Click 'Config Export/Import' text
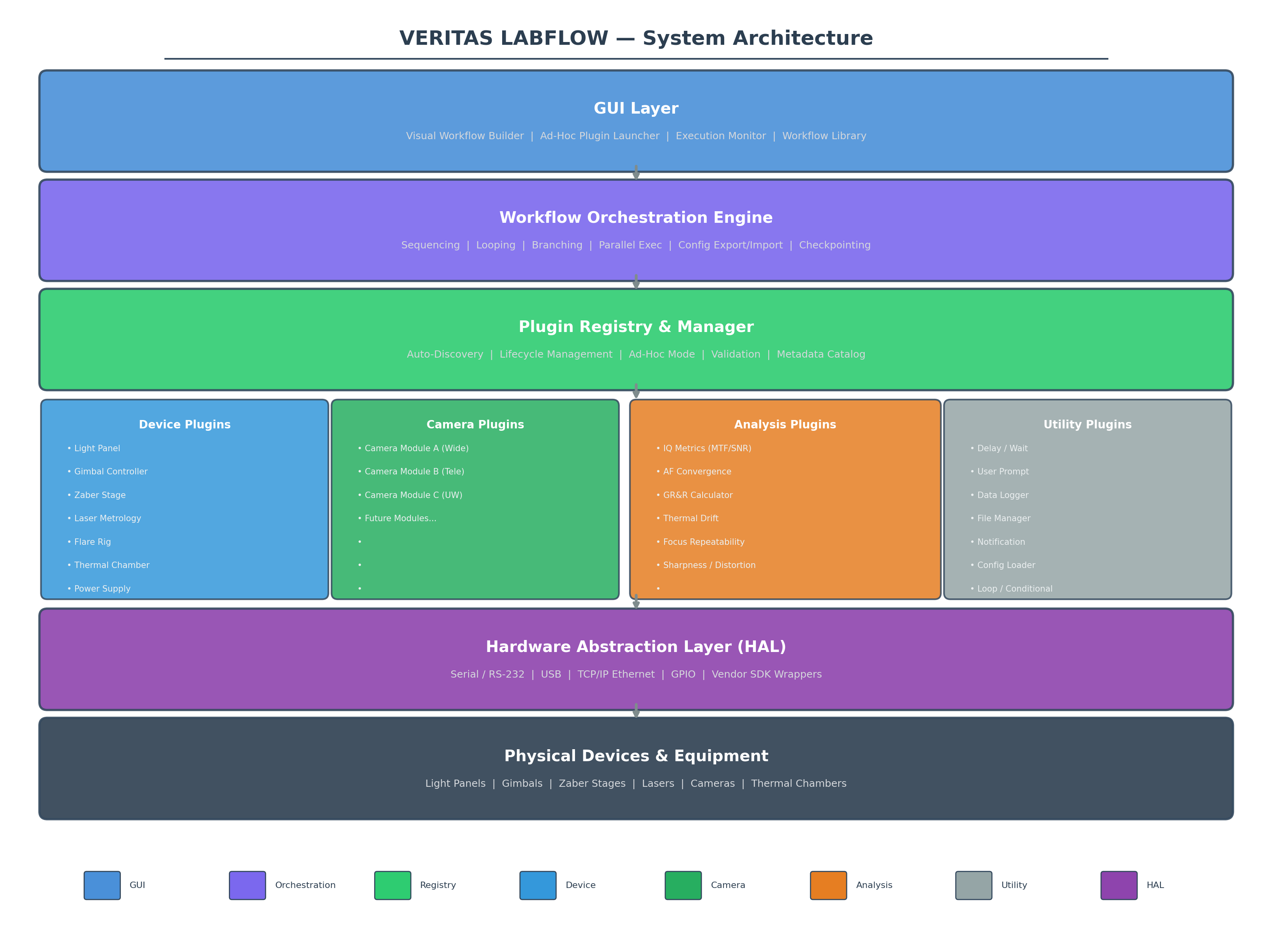This screenshot has height=952, width=1272. click(x=730, y=245)
